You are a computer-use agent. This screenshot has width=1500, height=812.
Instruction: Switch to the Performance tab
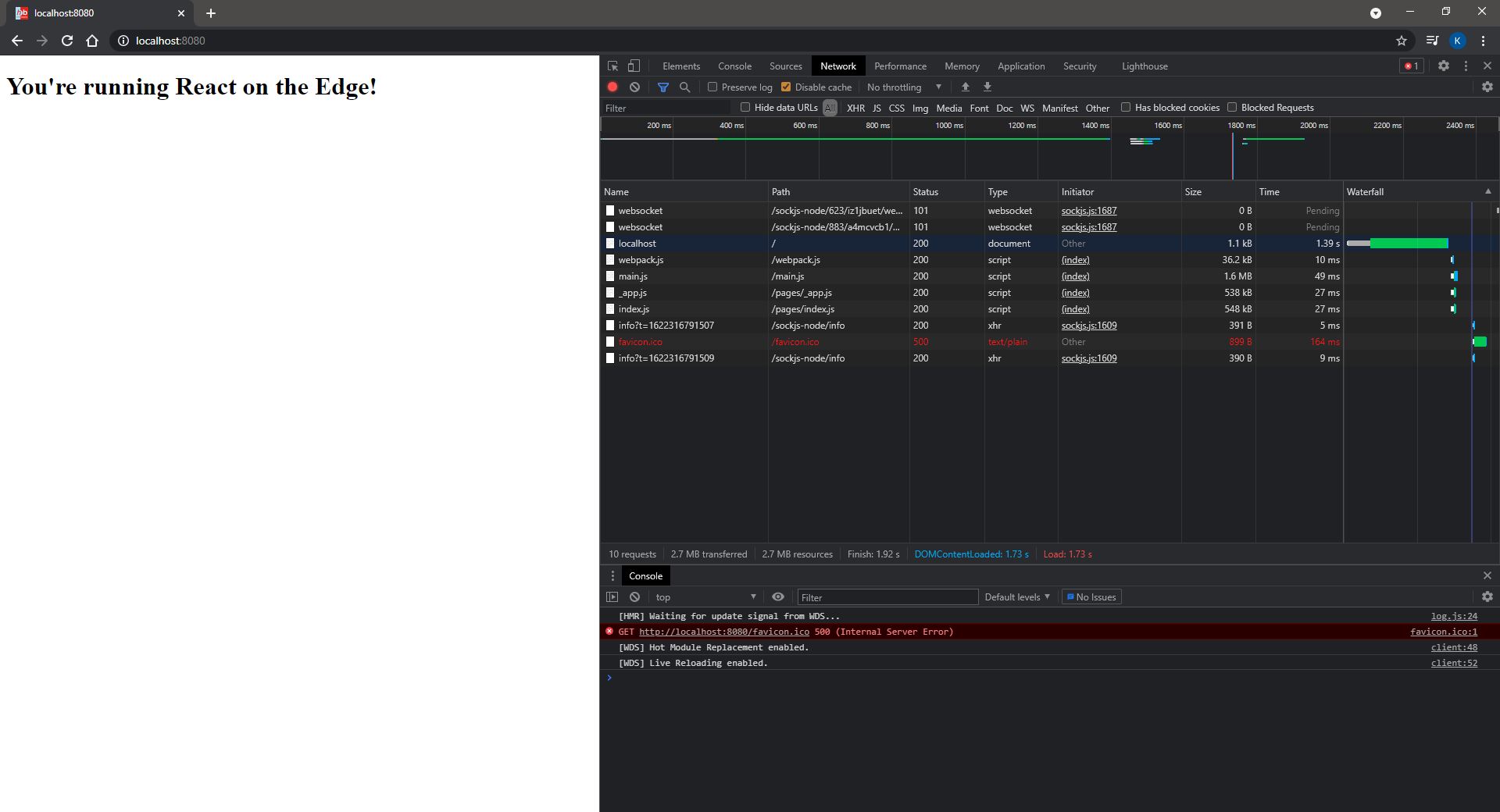coord(900,66)
